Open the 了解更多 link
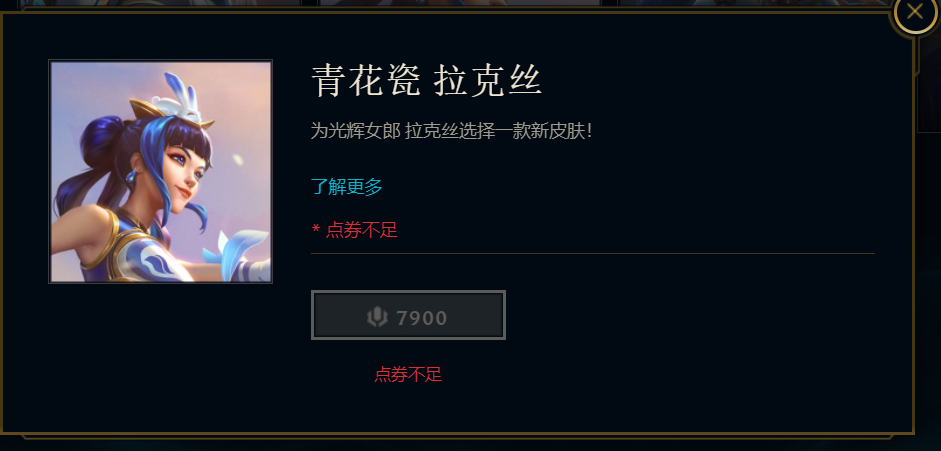Screen dimensions: 941x451 point(347,187)
